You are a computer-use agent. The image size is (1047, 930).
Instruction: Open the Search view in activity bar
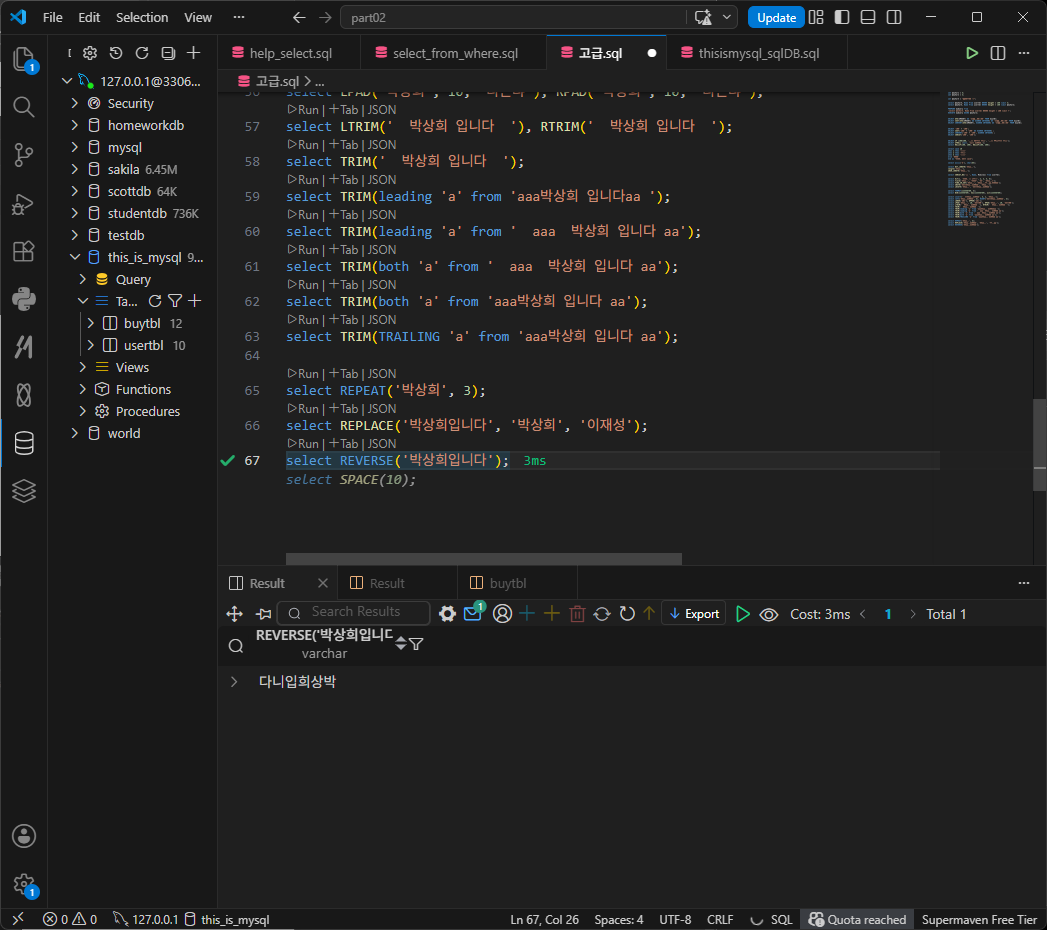24,107
